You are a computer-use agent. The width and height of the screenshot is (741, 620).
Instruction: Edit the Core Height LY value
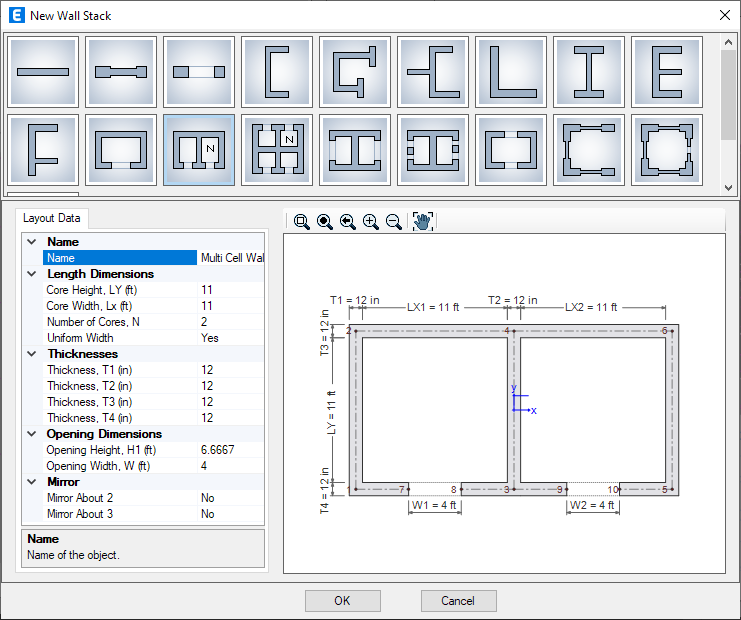point(231,290)
